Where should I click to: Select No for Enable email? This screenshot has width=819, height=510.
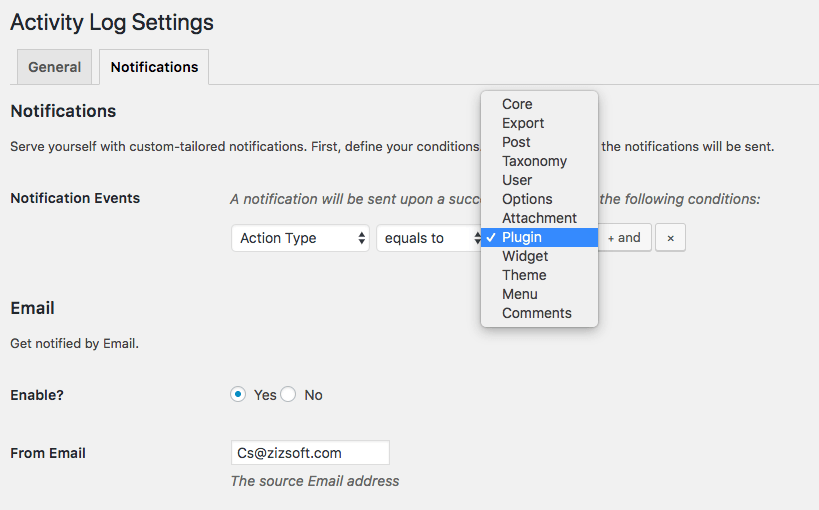click(x=289, y=395)
